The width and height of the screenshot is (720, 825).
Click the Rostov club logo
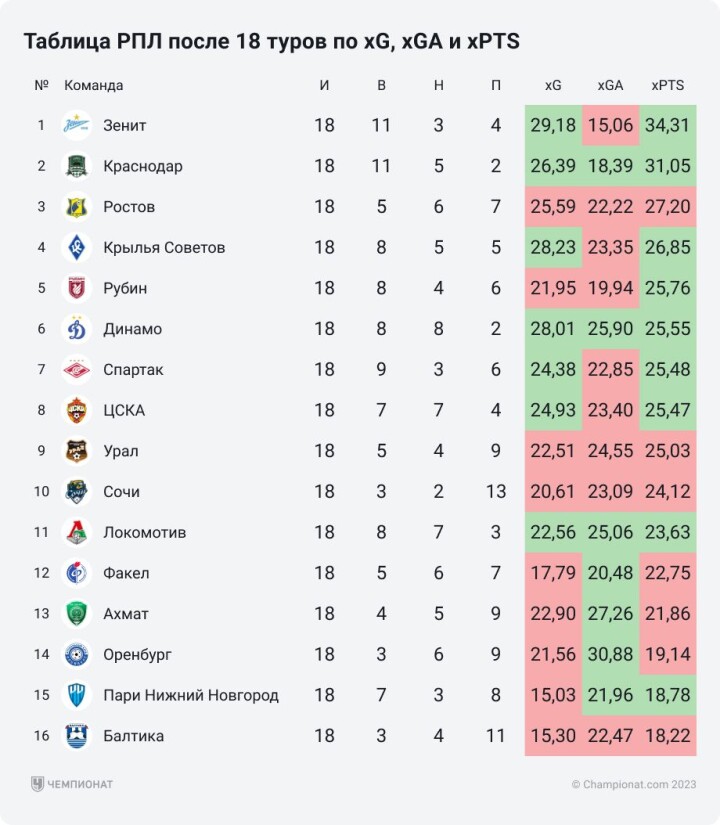click(x=77, y=207)
